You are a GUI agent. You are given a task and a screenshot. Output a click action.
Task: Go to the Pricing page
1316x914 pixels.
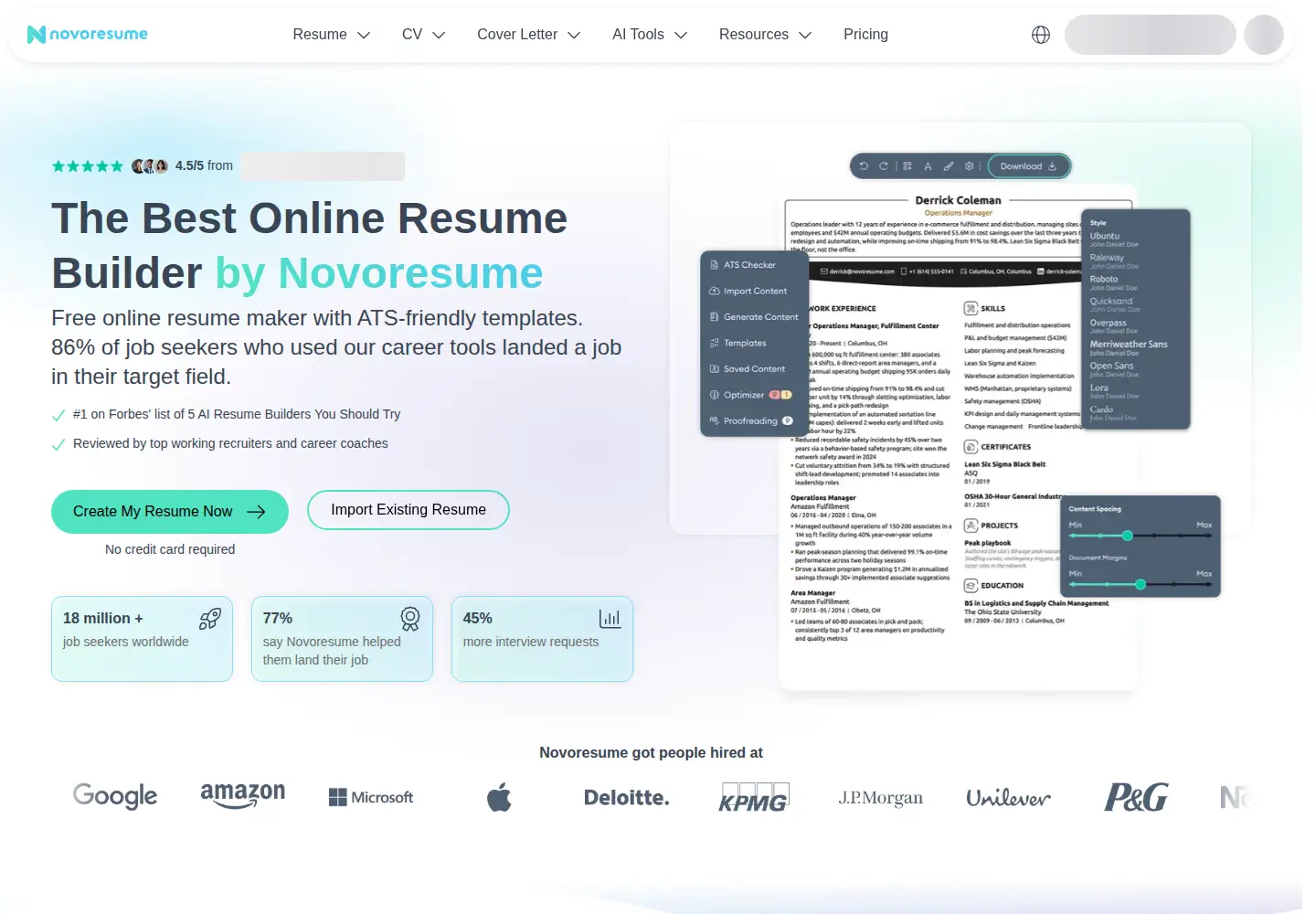tap(865, 35)
